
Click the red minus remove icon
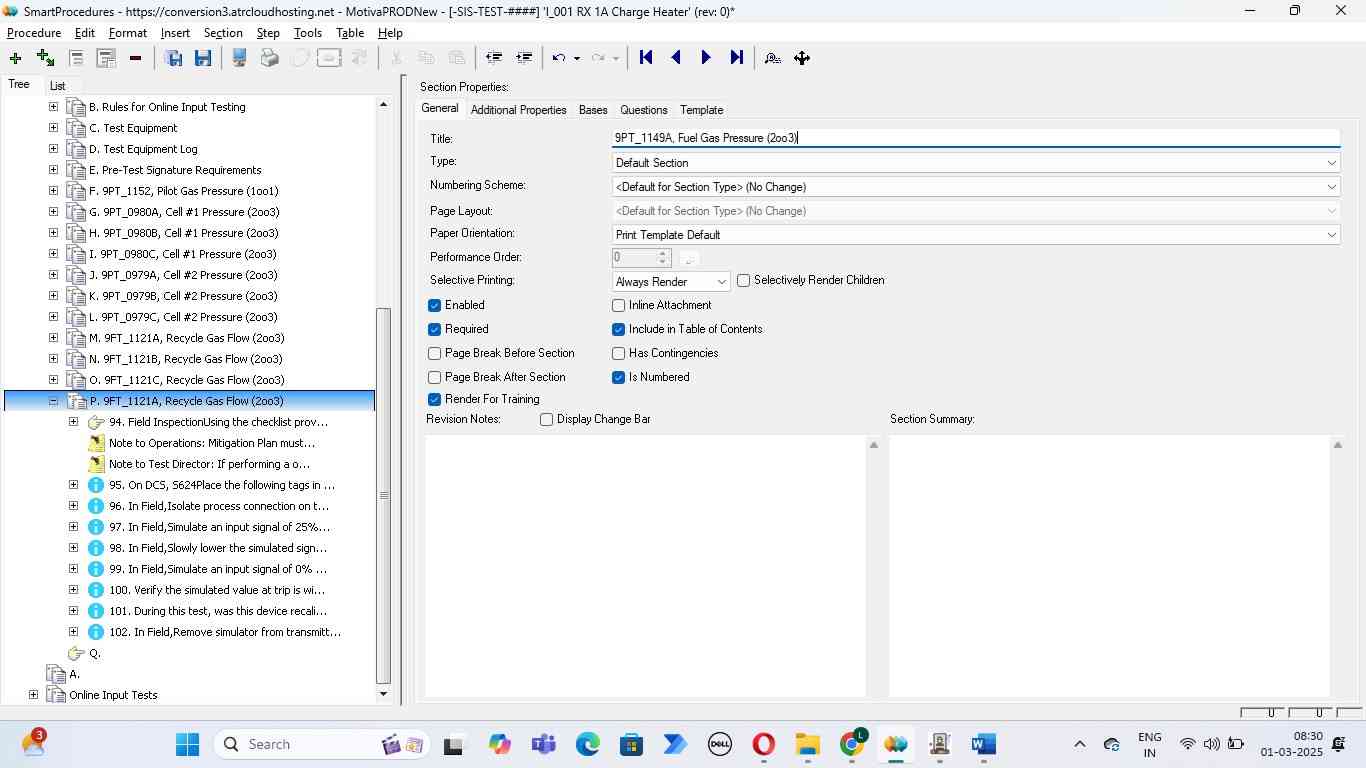[135, 58]
